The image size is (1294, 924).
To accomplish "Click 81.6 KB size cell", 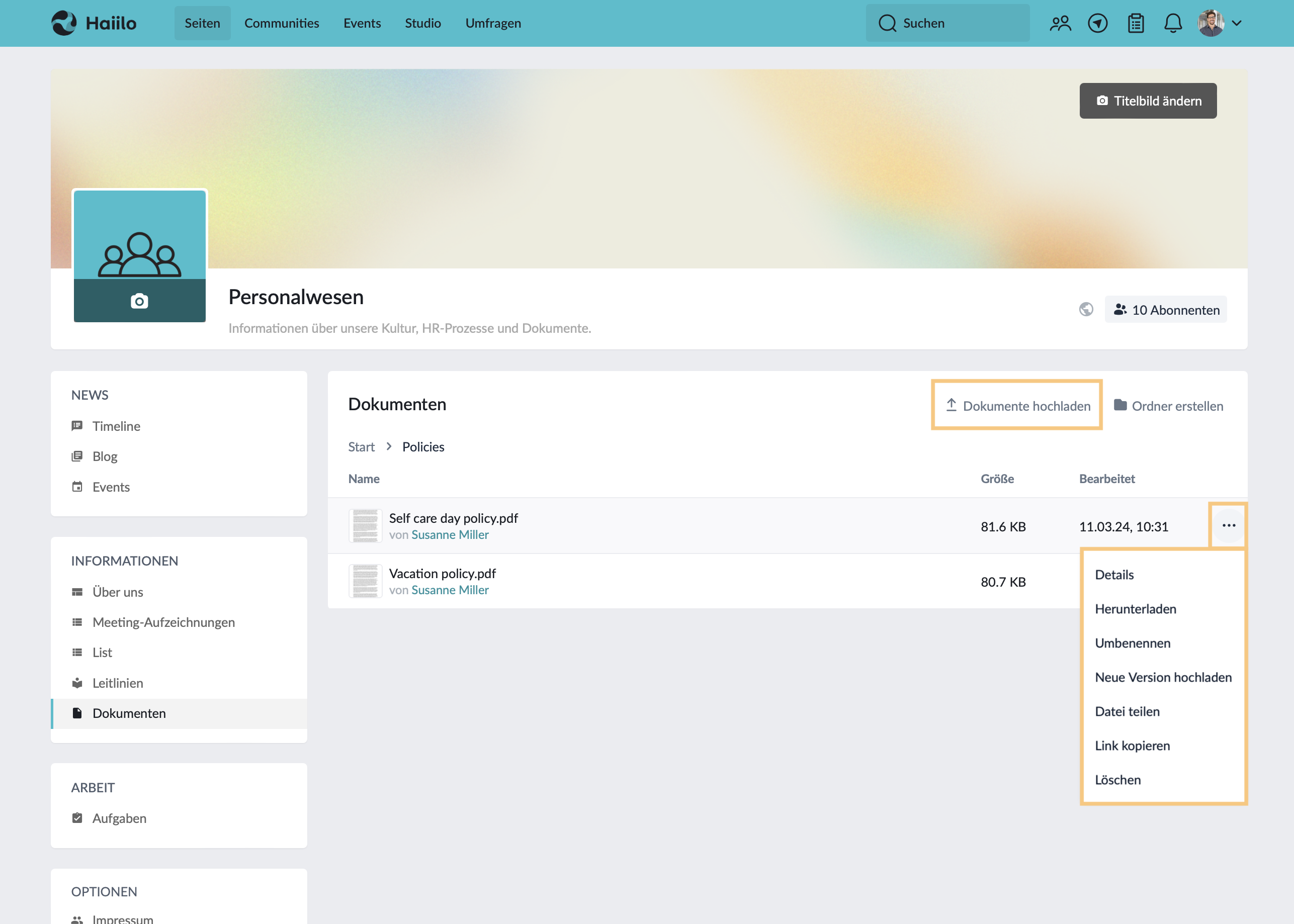I will [x=1003, y=526].
